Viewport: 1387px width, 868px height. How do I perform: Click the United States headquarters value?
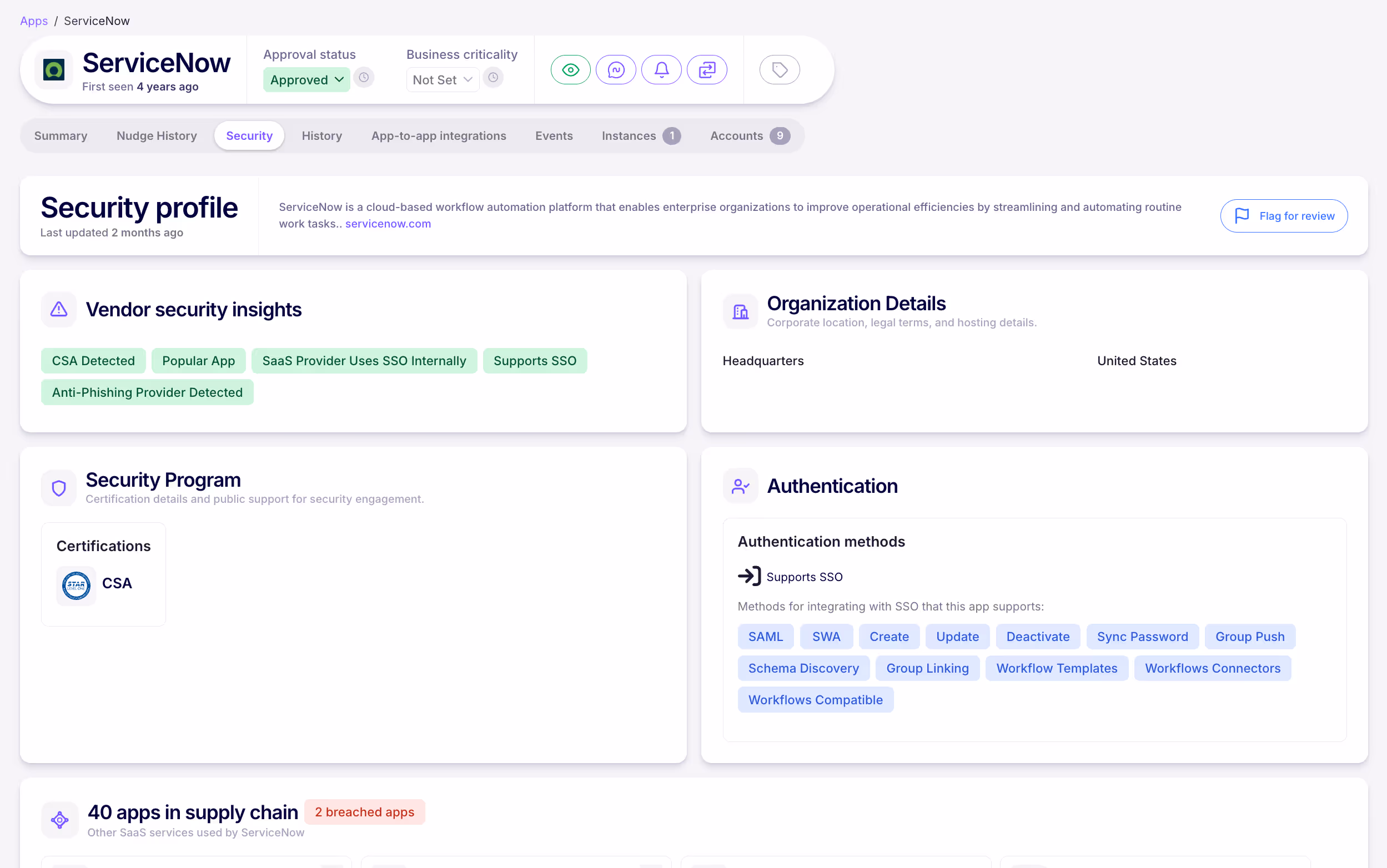click(x=1137, y=361)
